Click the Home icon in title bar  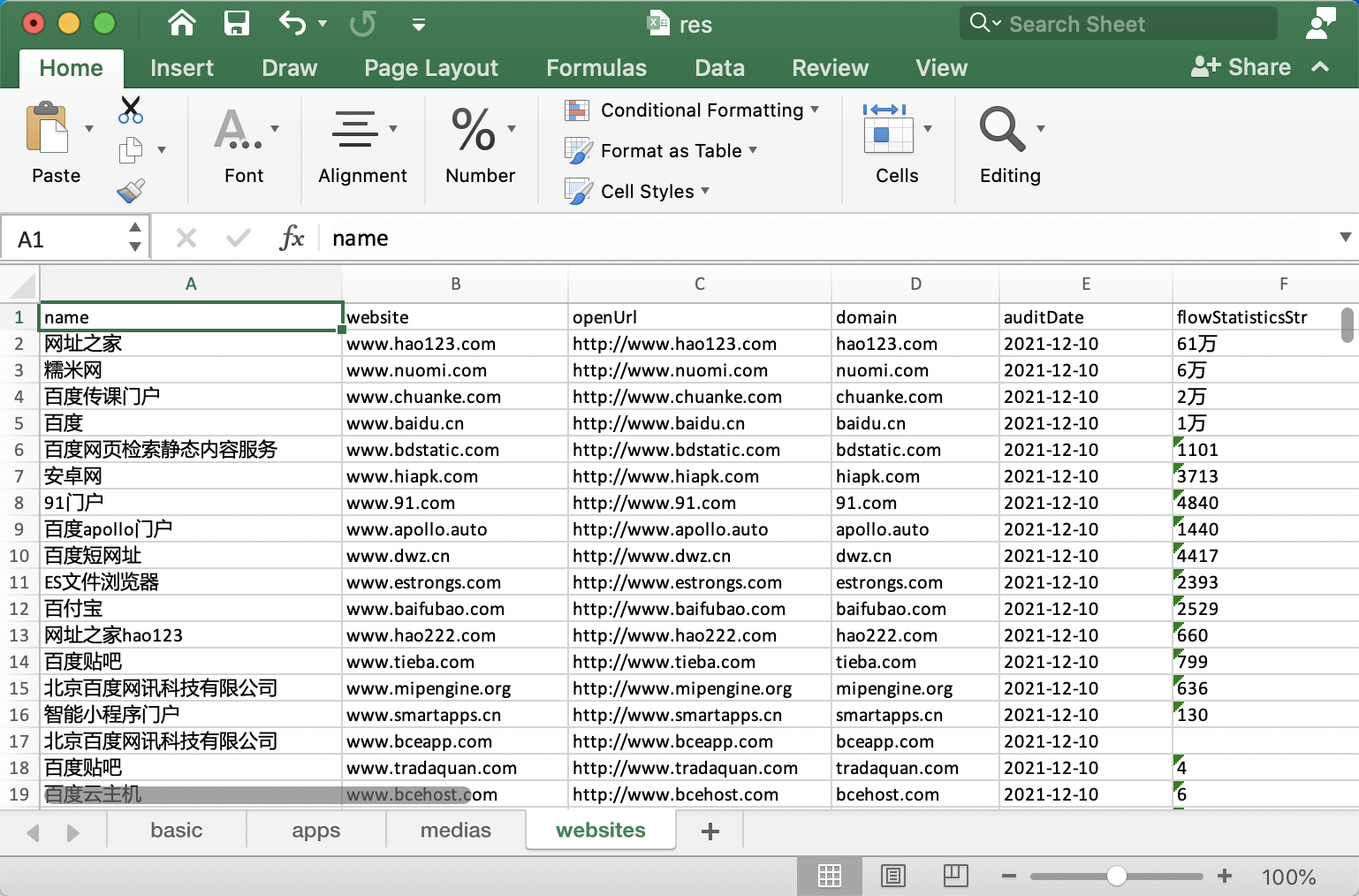tap(182, 23)
